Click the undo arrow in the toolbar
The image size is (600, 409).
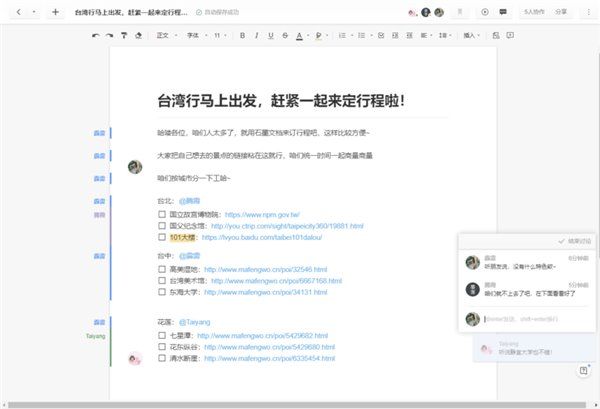(96, 35)
